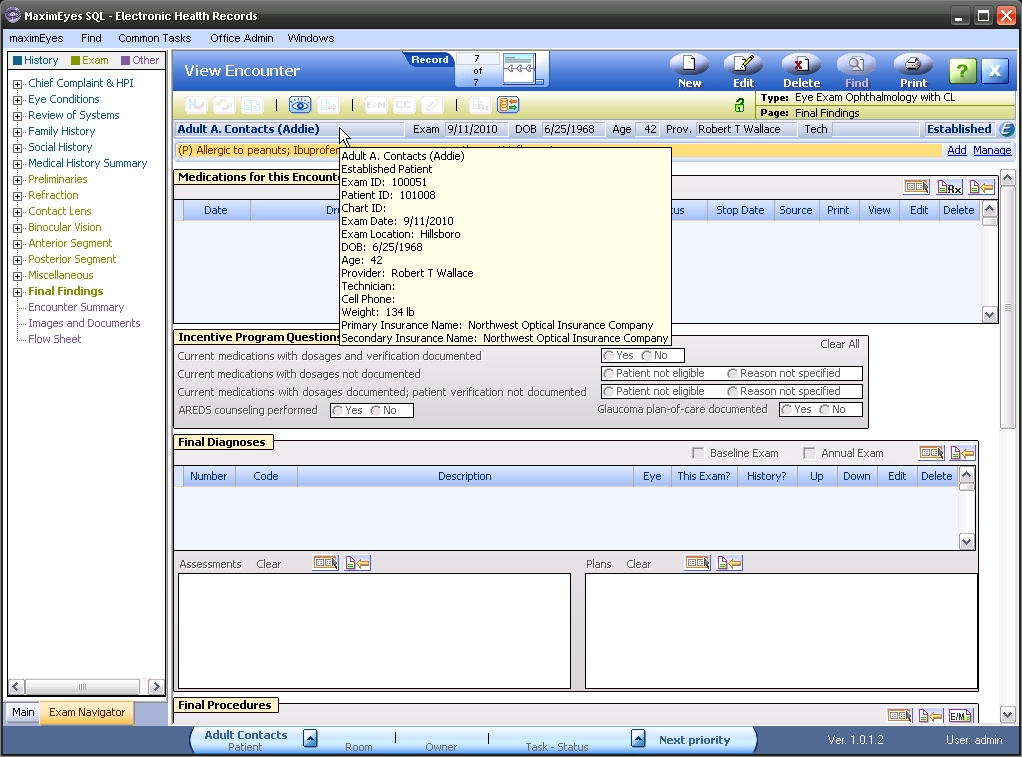Open the Assessments pick-list icon
Viewport: 1022px width, 757px height.
(325, 563)
